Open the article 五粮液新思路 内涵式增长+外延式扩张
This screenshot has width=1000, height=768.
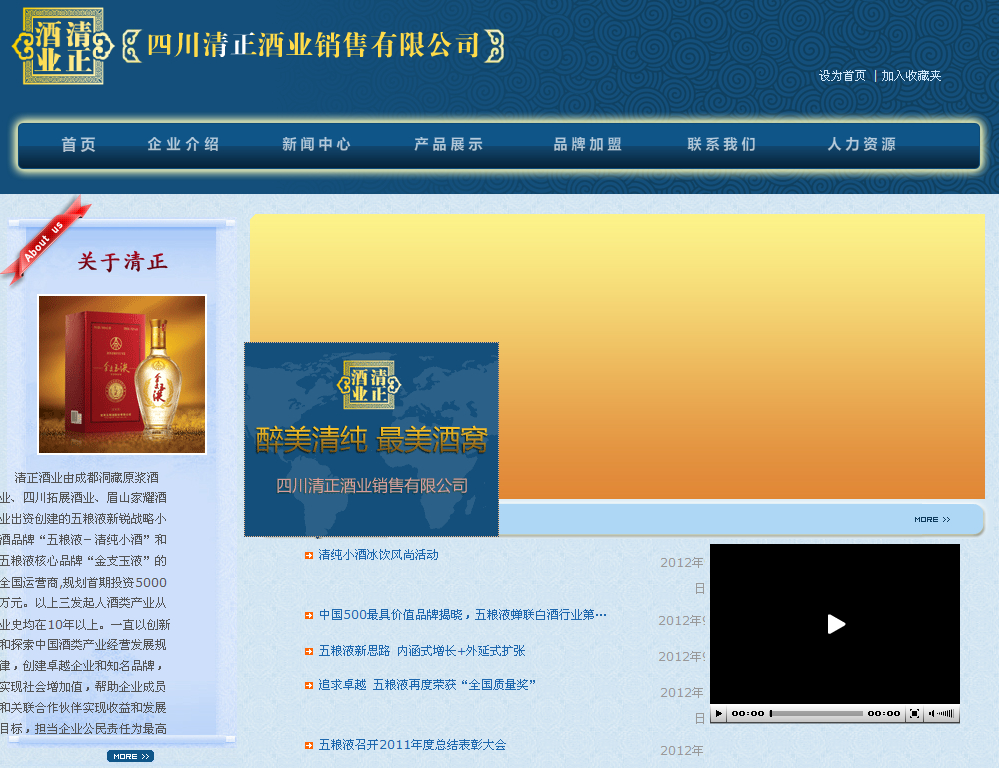click(x=422, y=651)
